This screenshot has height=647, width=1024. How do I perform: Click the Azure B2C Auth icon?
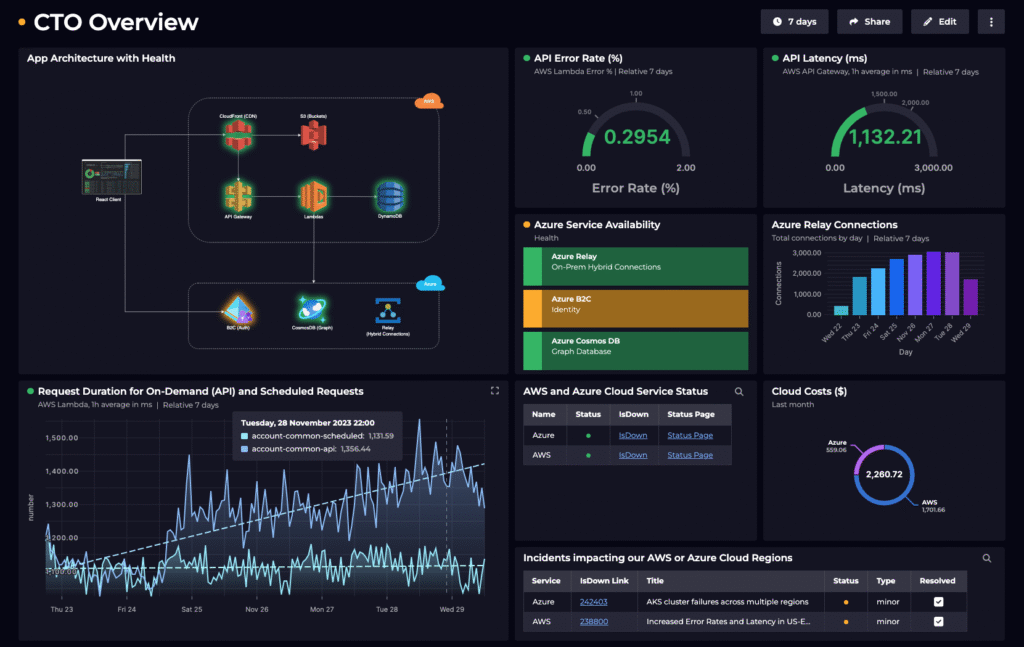[237, 309]
